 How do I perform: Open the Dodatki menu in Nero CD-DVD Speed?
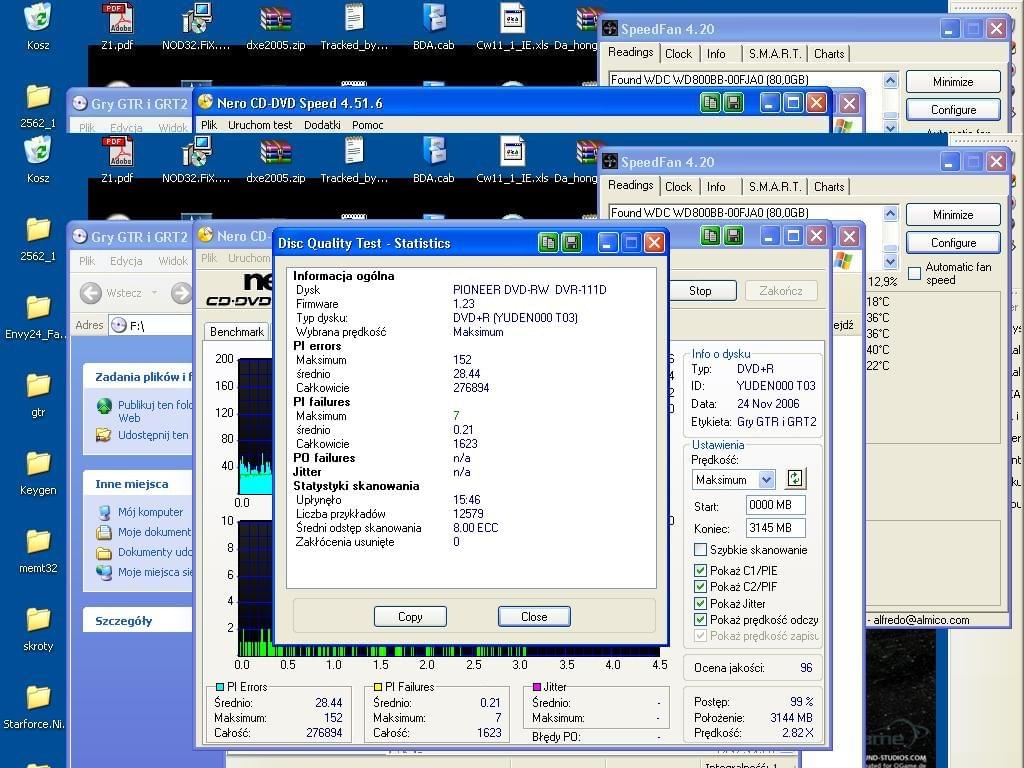(322, 125)
